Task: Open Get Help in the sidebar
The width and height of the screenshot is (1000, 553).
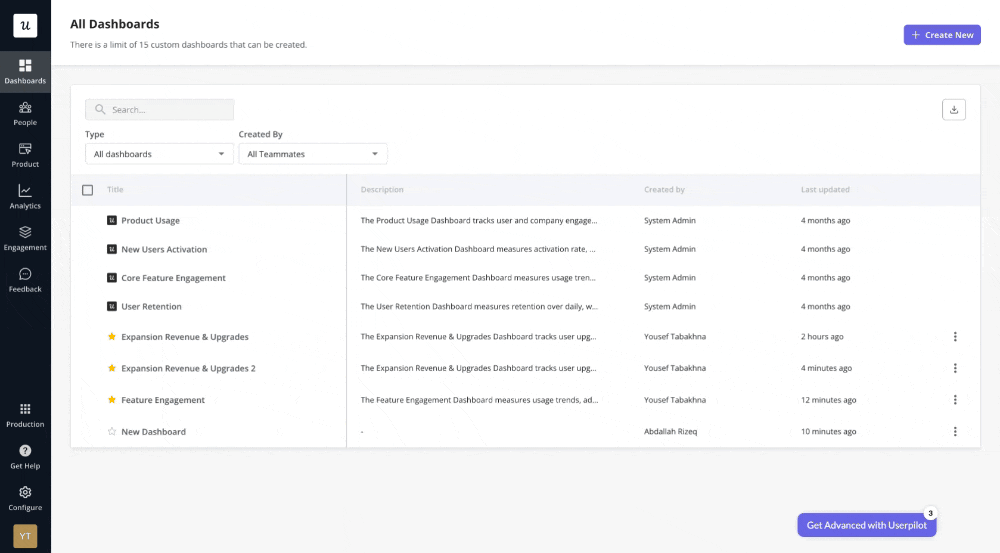Action: [25, 457]
